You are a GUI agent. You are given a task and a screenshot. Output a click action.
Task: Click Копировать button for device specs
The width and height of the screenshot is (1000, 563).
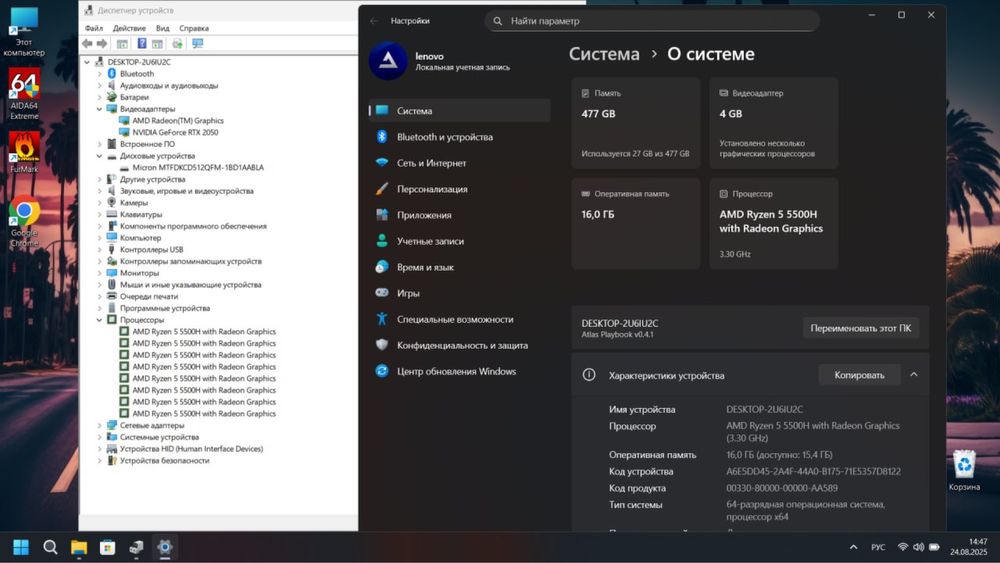pos(859,375)
